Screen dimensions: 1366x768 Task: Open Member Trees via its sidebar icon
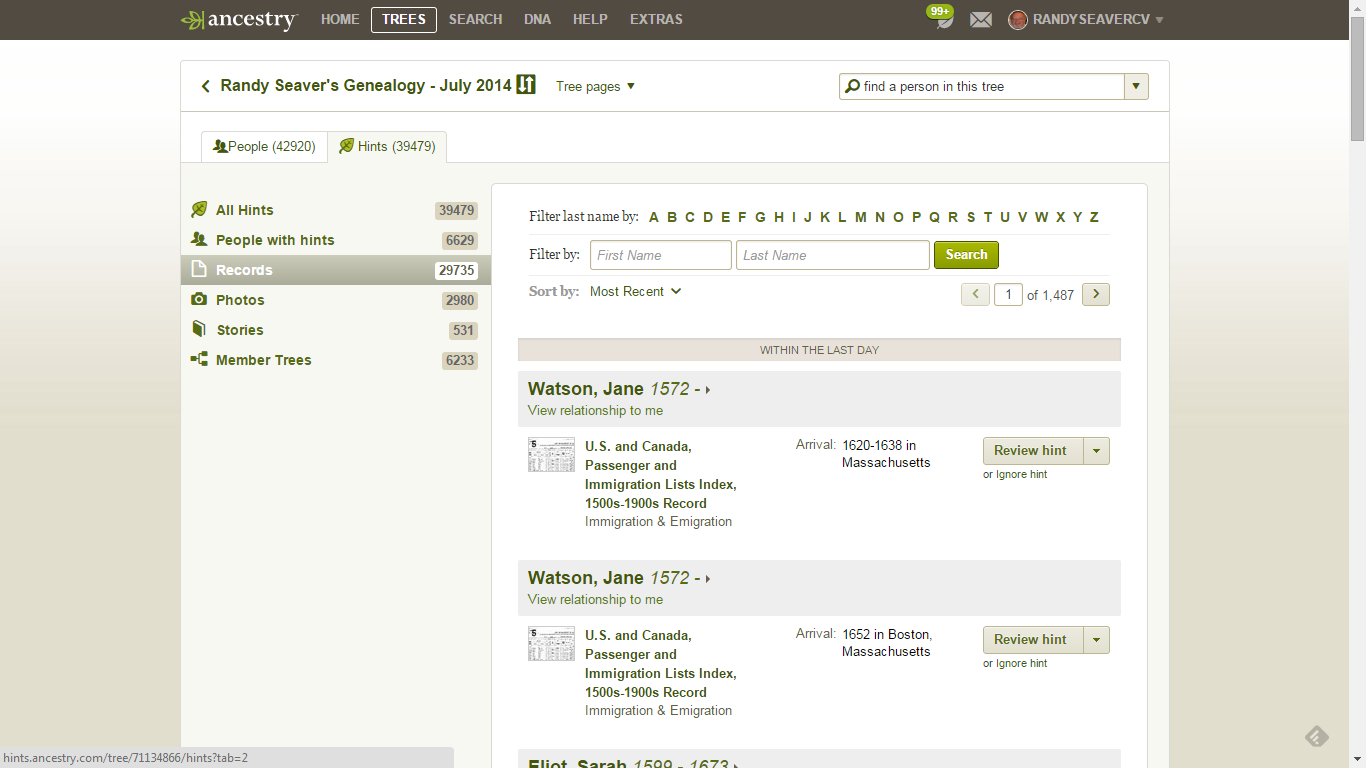tap(199, 359)
